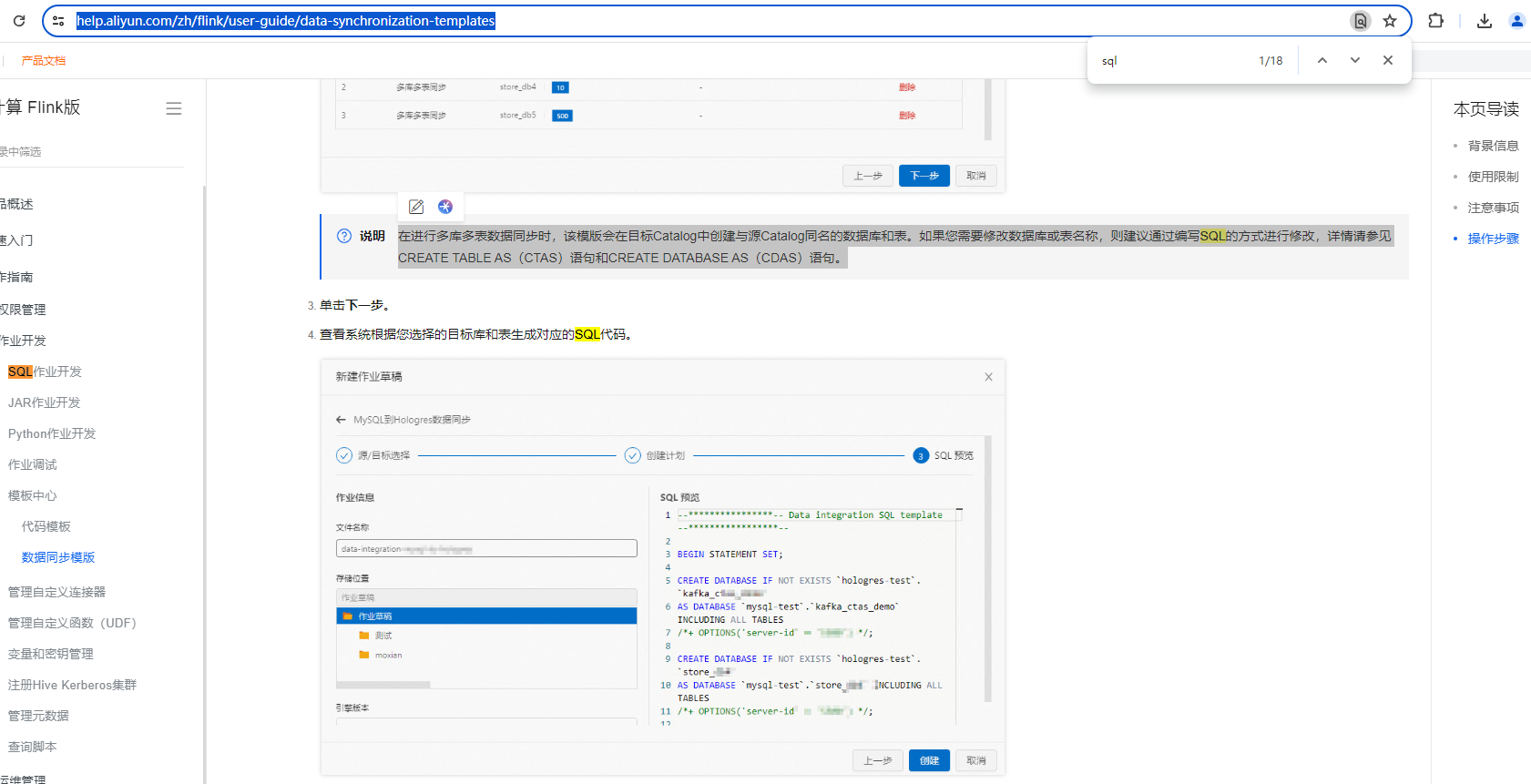This screenshot has width=1531, height=784.
Task: Open 查询脚本 in sidebar
Action: point(33,747)
